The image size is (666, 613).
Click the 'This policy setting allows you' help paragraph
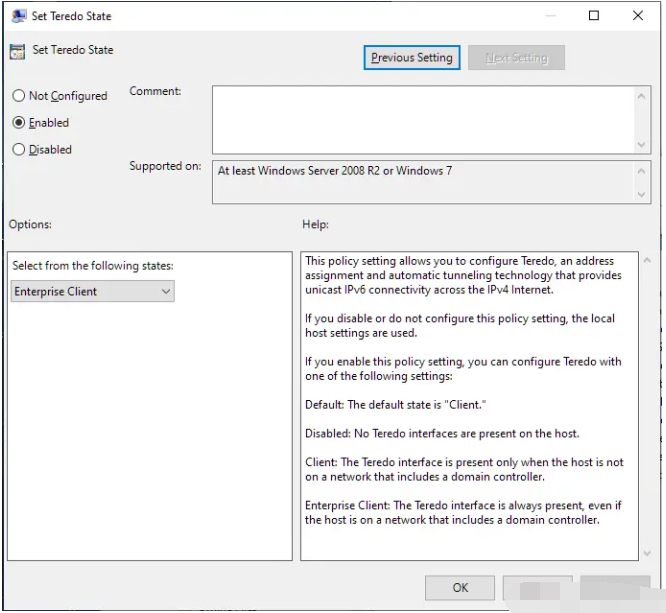coord(463,275)
